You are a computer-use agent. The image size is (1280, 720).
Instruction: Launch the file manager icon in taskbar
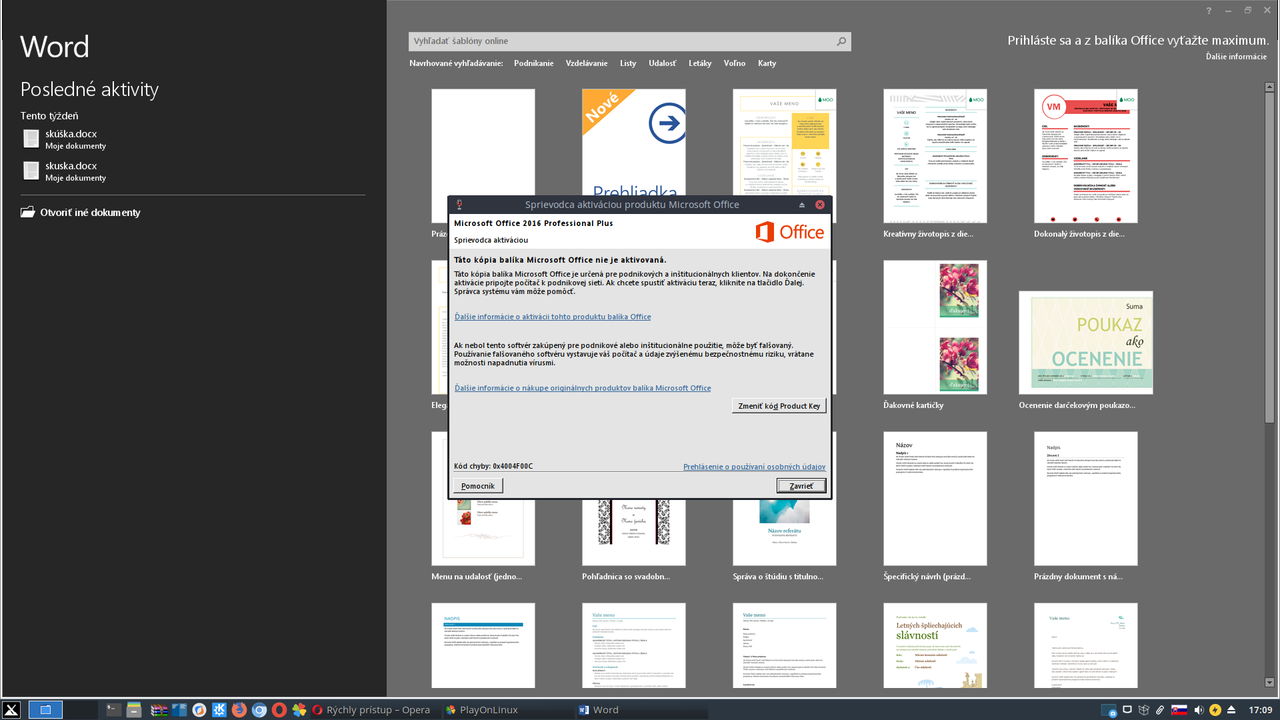click(134, 710)
